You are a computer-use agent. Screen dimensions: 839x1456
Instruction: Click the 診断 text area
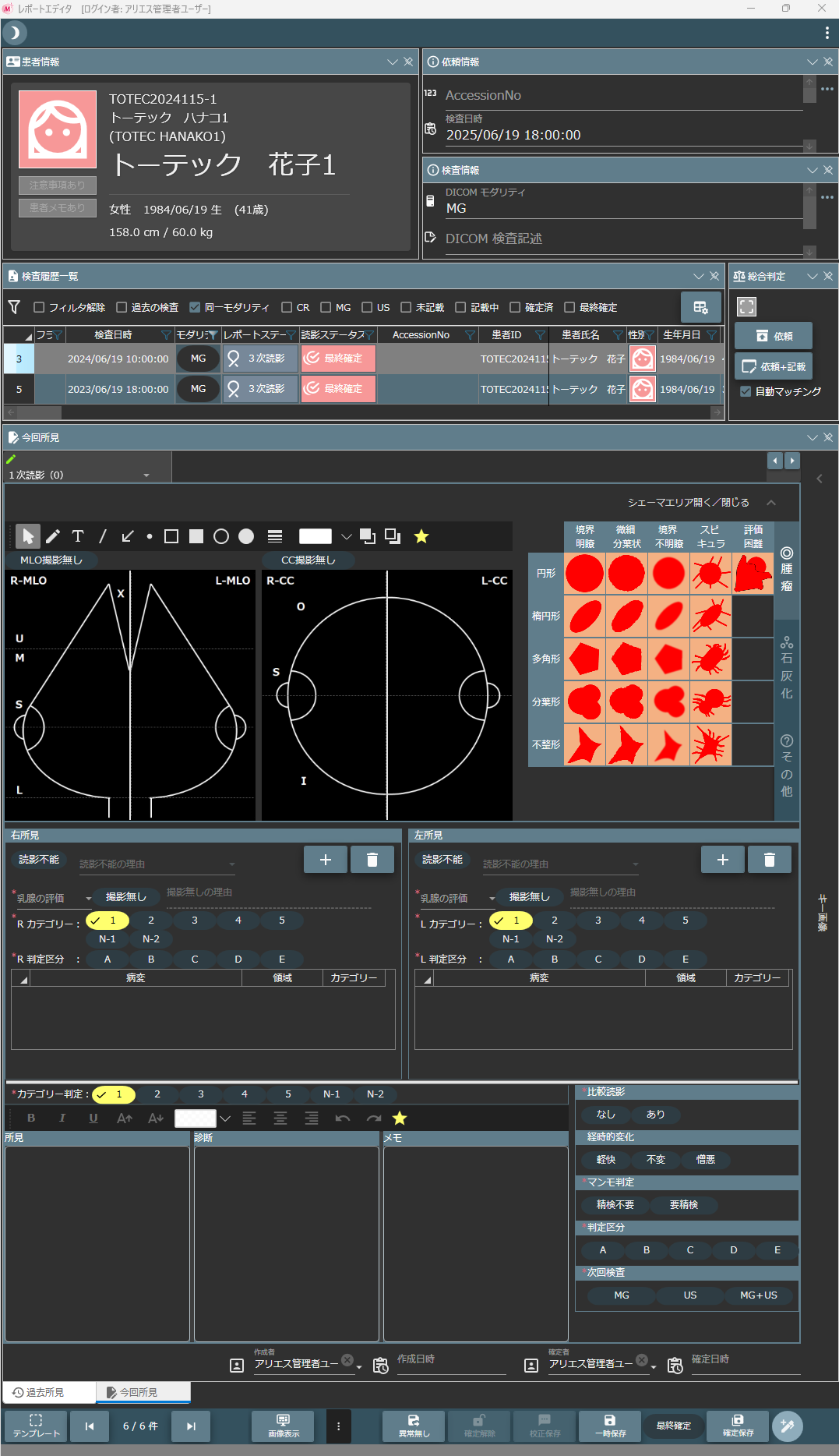[287, 1243]
